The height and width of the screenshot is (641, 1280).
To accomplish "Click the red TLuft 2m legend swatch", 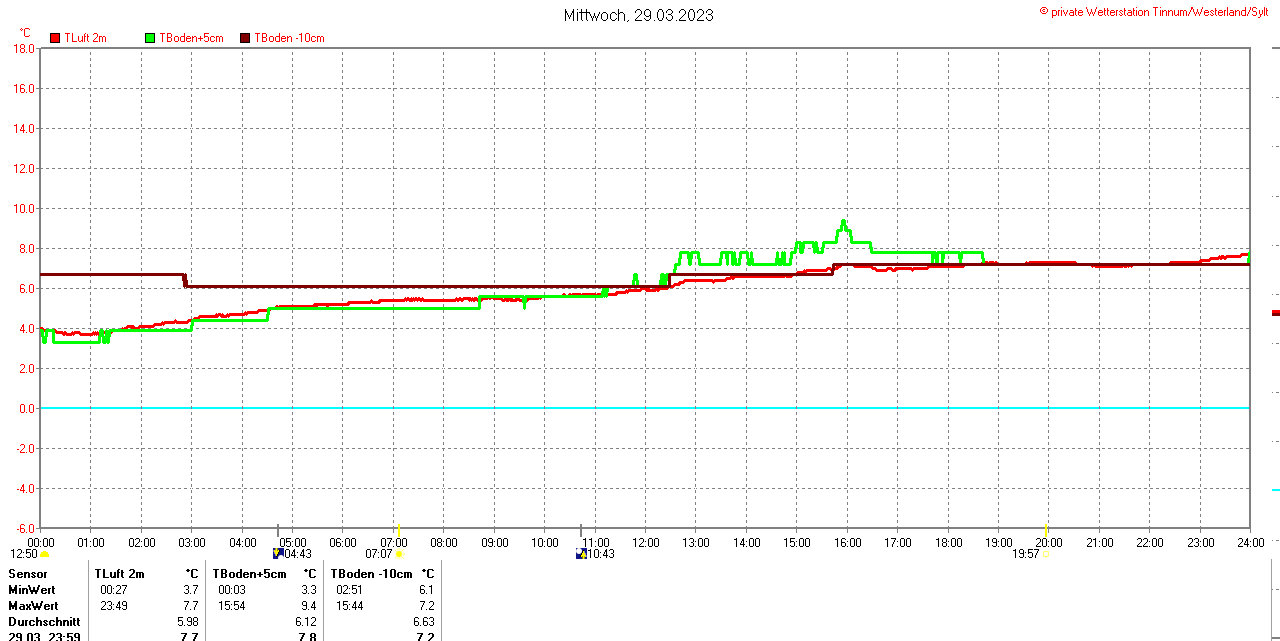I will (55, 38).
